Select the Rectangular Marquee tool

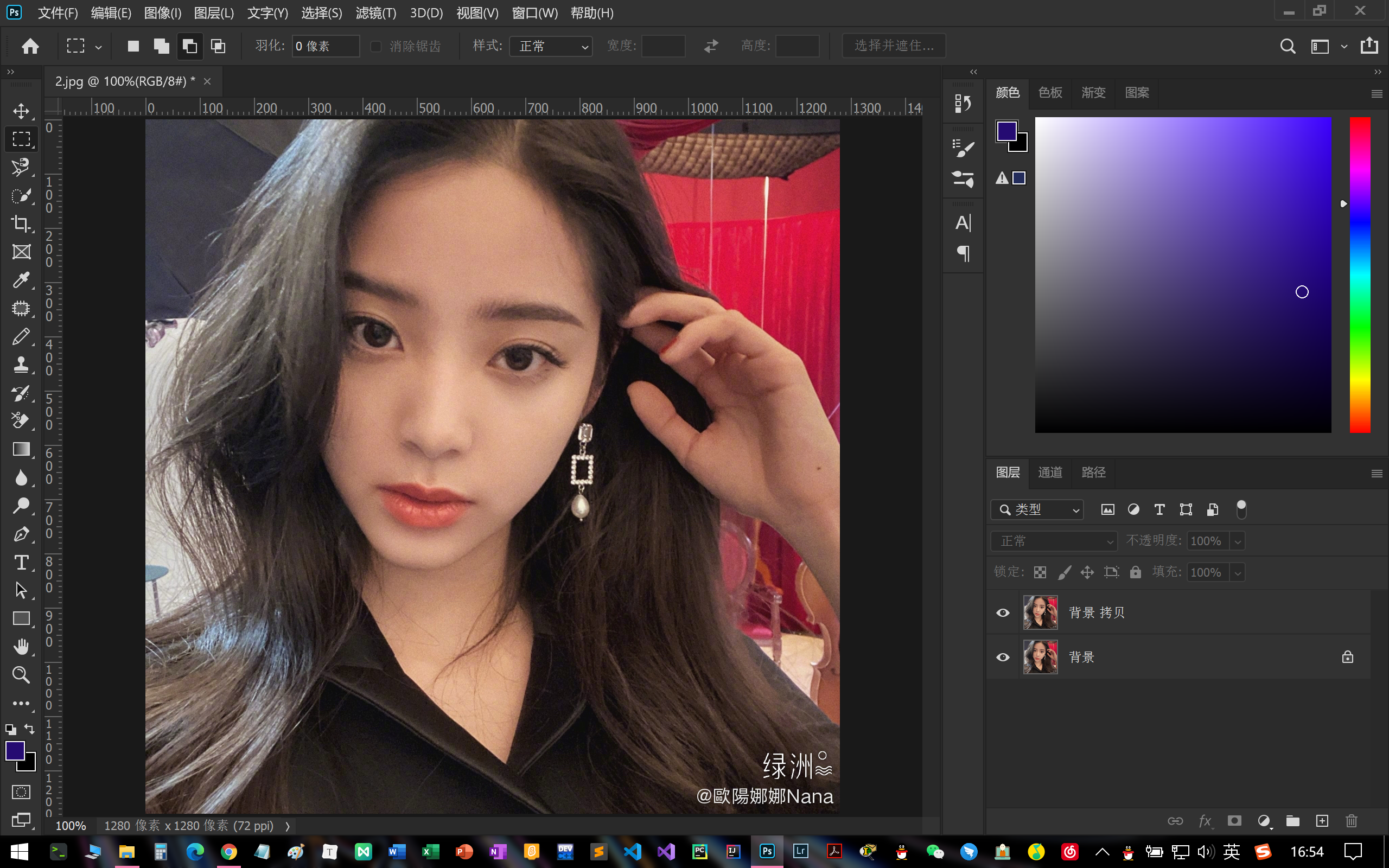[21, 139]
